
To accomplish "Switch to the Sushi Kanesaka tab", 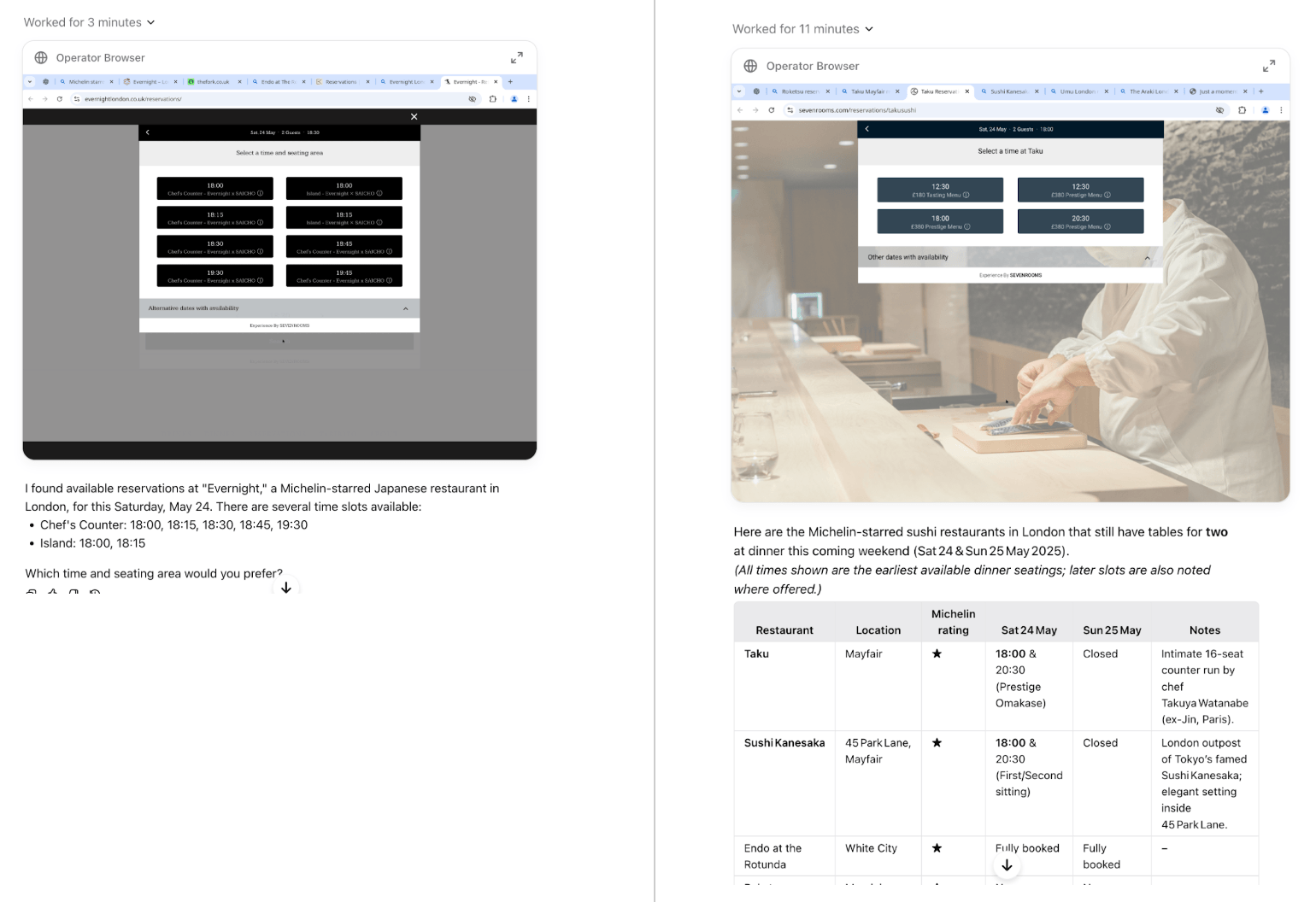I will tap(1008, 91).
